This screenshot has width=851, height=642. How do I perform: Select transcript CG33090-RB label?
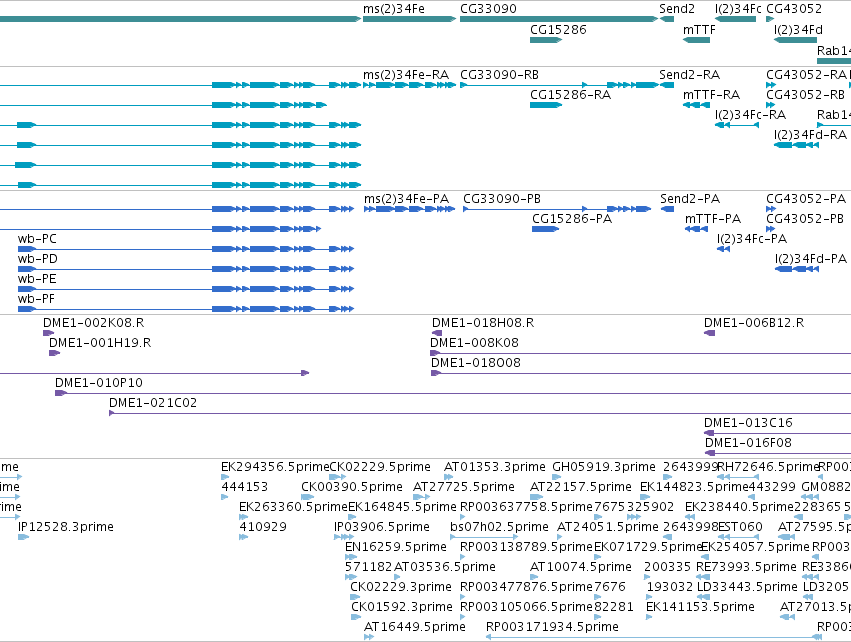(x=499, y=74)
